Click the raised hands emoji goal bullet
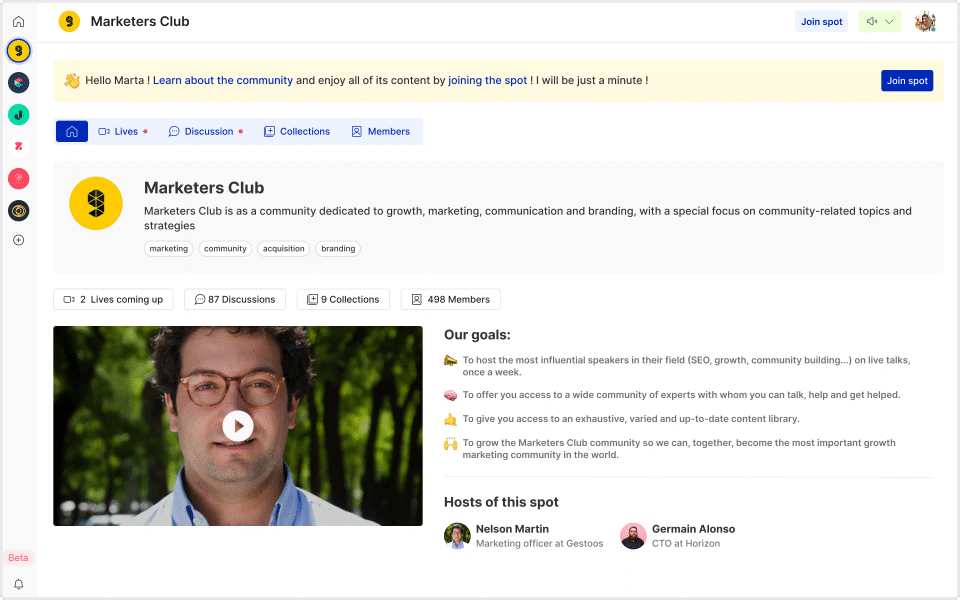 pyautogui.click(x=451, y=443)
